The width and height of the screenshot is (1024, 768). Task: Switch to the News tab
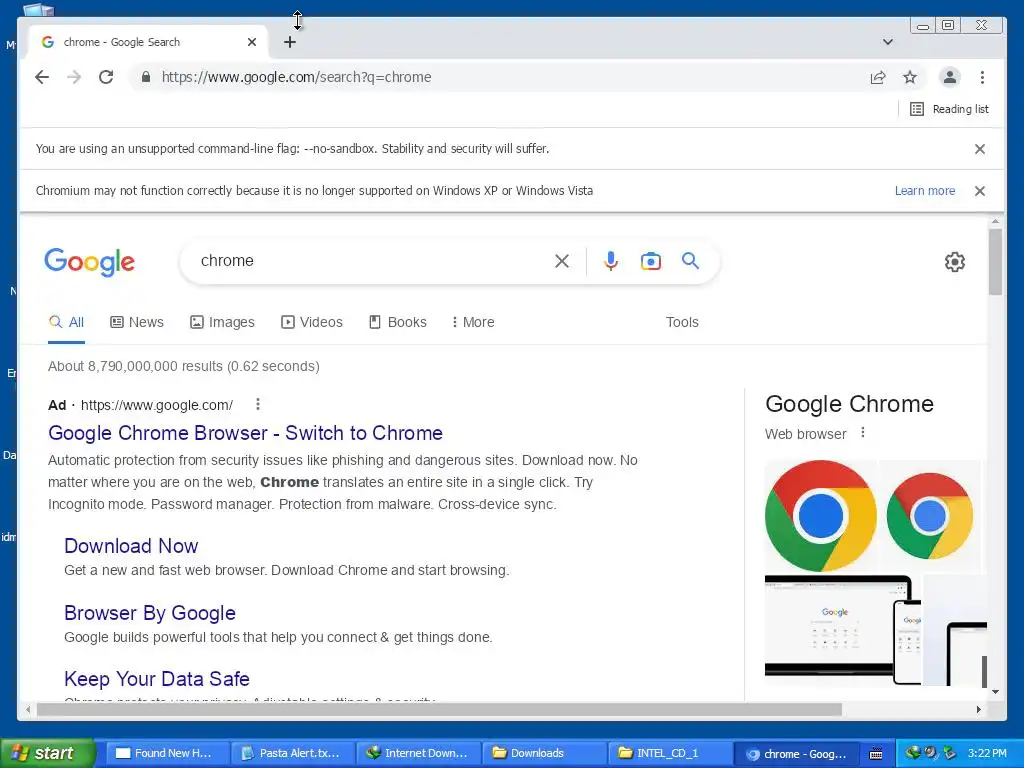[x=137, y=323]
